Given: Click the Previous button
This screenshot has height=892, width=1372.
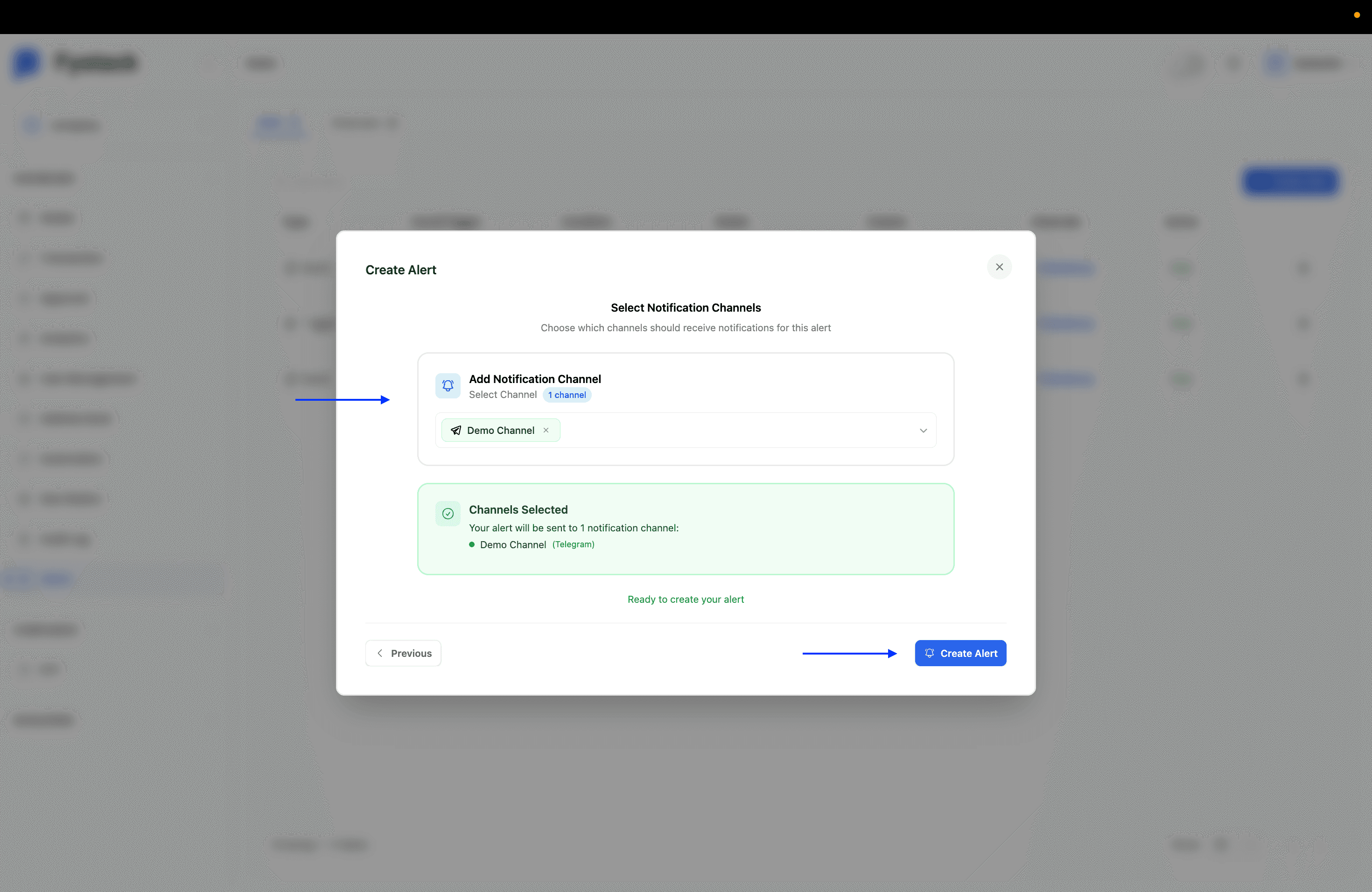Looking at the screenshot, I should [402, 653].
